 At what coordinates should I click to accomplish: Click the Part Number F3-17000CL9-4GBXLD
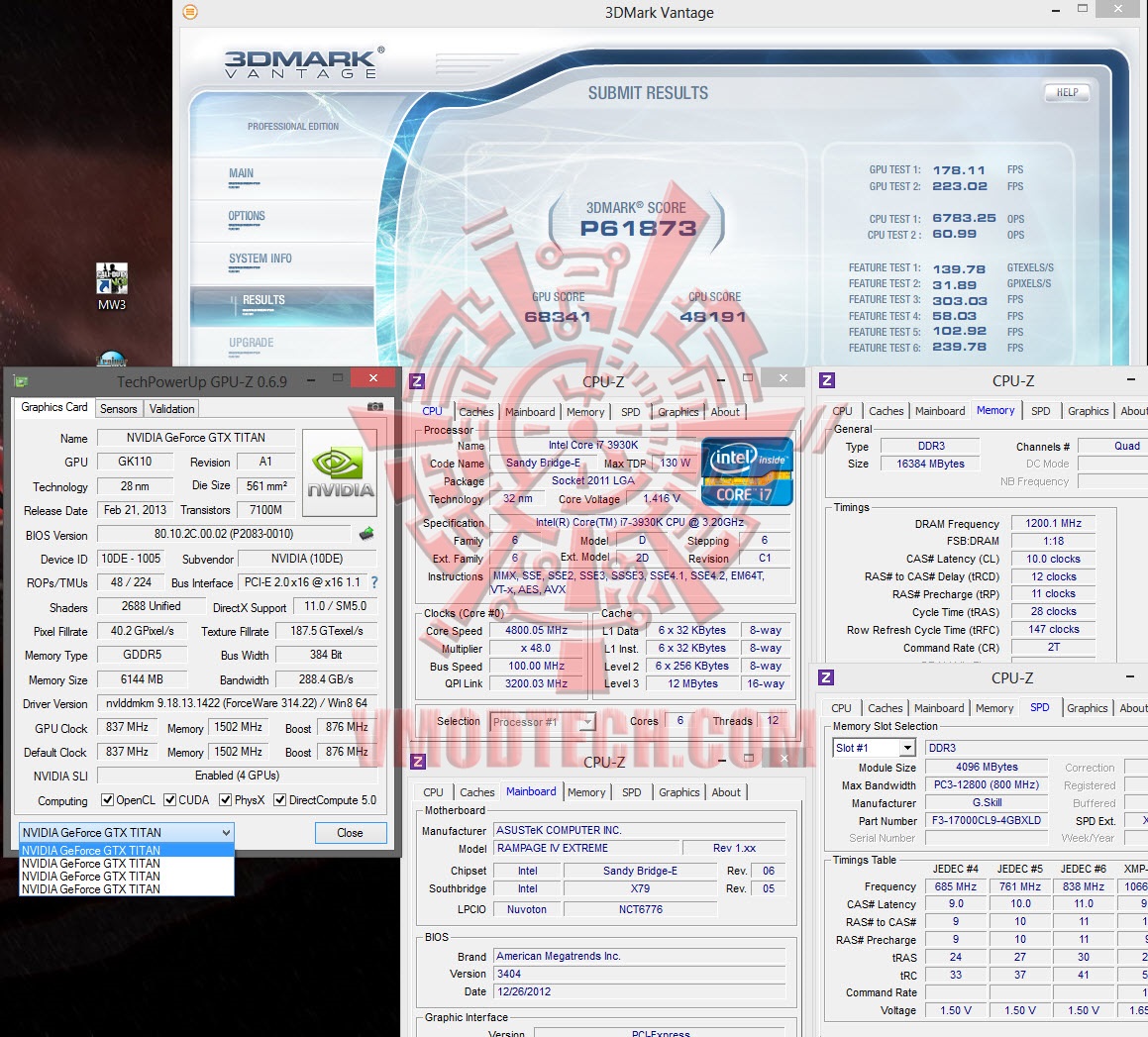click(986, 820)
